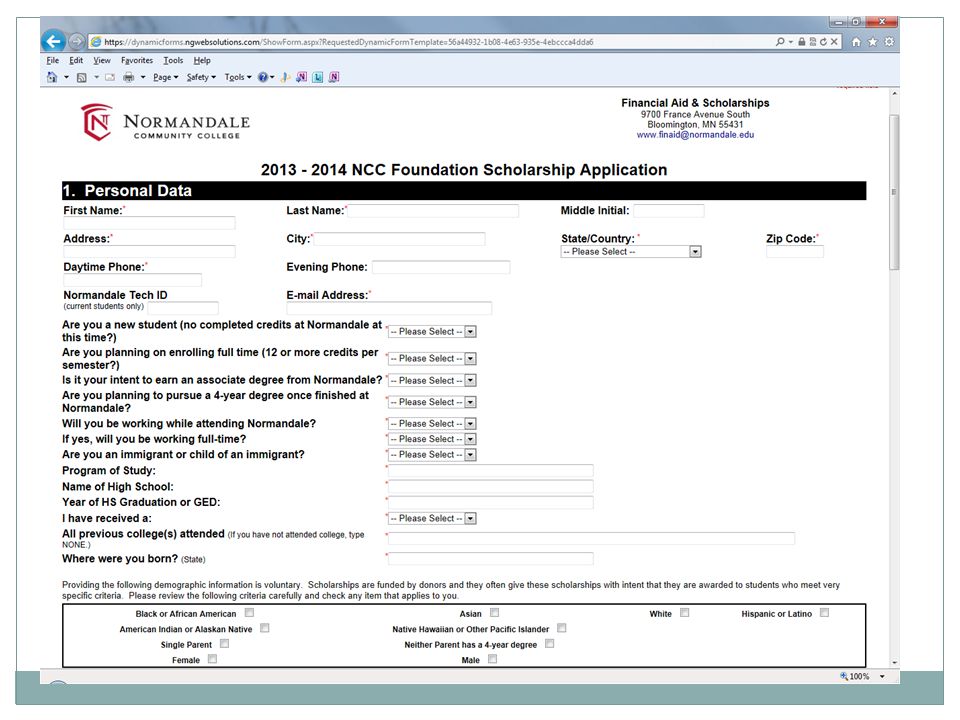Check the White checkbox
Screen dimensions: 960x720
tap(684, 613)
